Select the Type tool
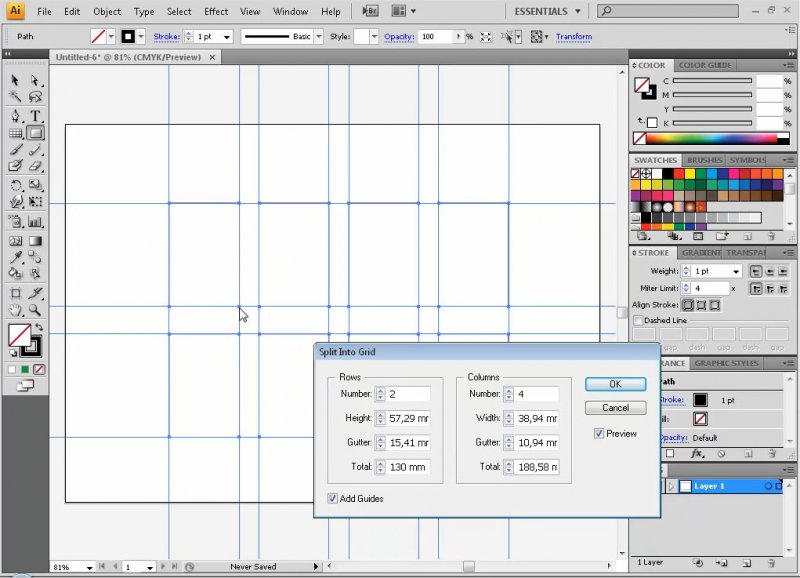 (x=36, y=115)
